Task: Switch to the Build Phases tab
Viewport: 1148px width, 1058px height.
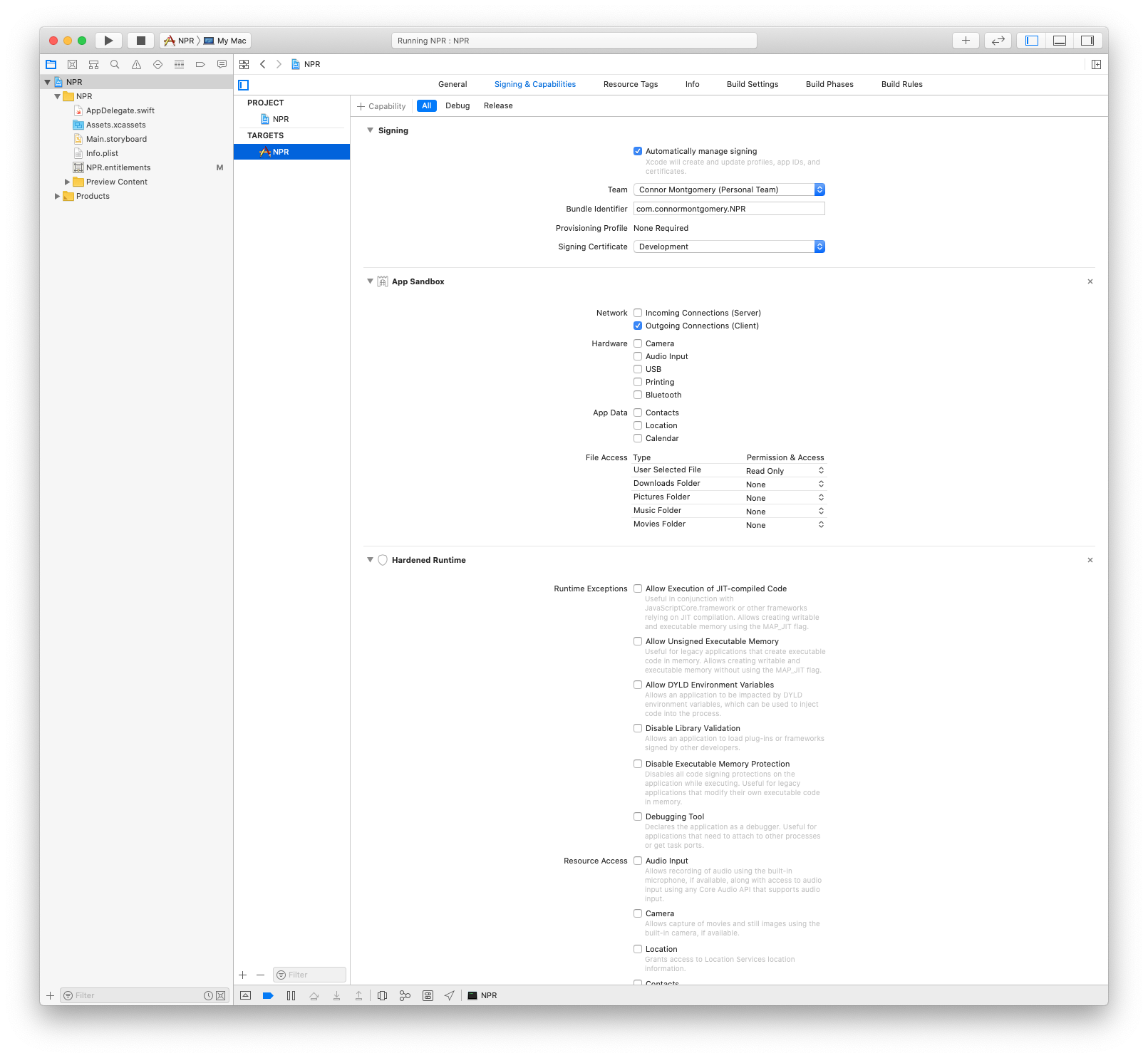Action: point(829,84)
